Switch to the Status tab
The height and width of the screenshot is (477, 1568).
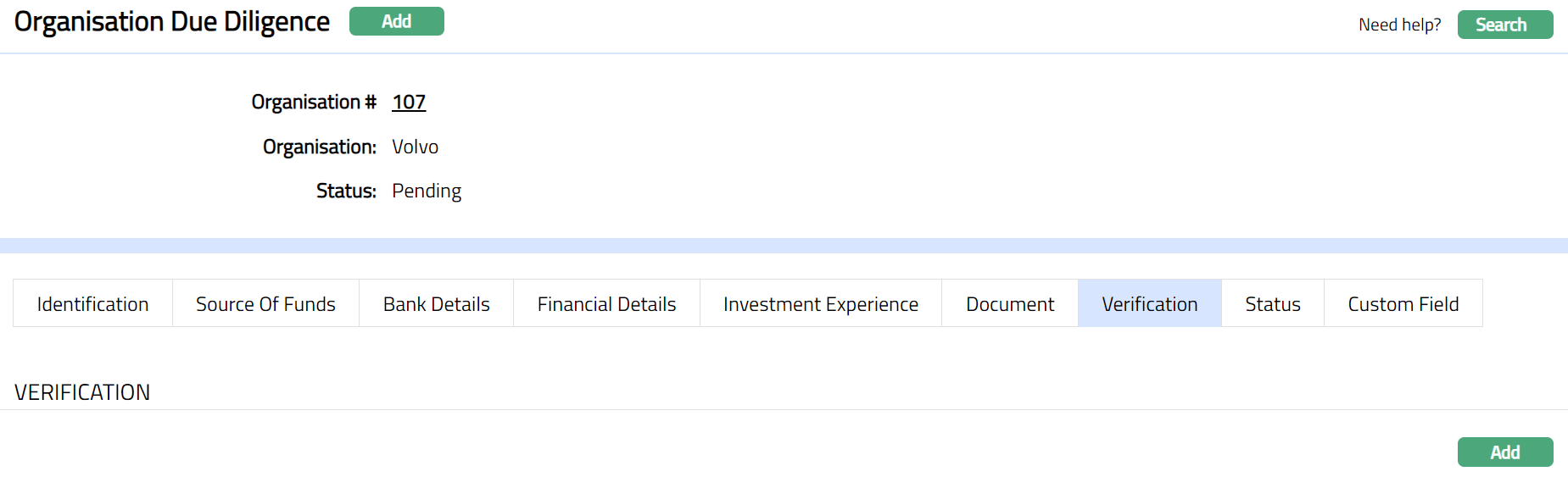pyautogui.click(x=1272, y=303)
